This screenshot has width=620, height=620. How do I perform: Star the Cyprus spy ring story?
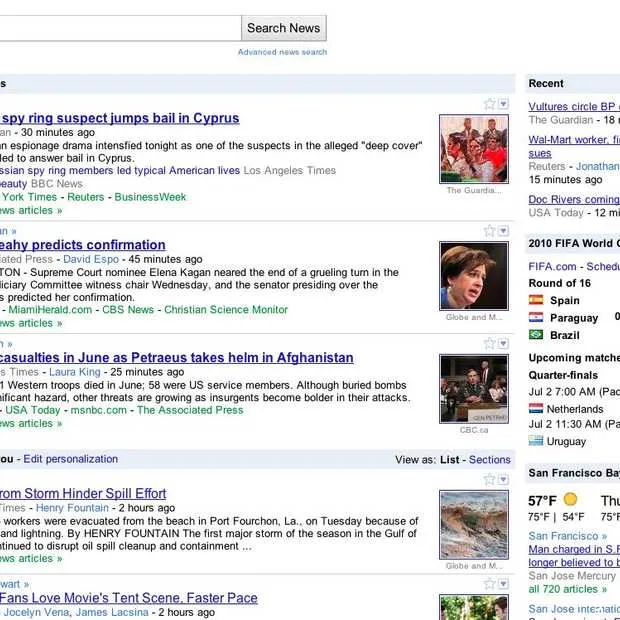pyautogui.click(x=489, y=104)
